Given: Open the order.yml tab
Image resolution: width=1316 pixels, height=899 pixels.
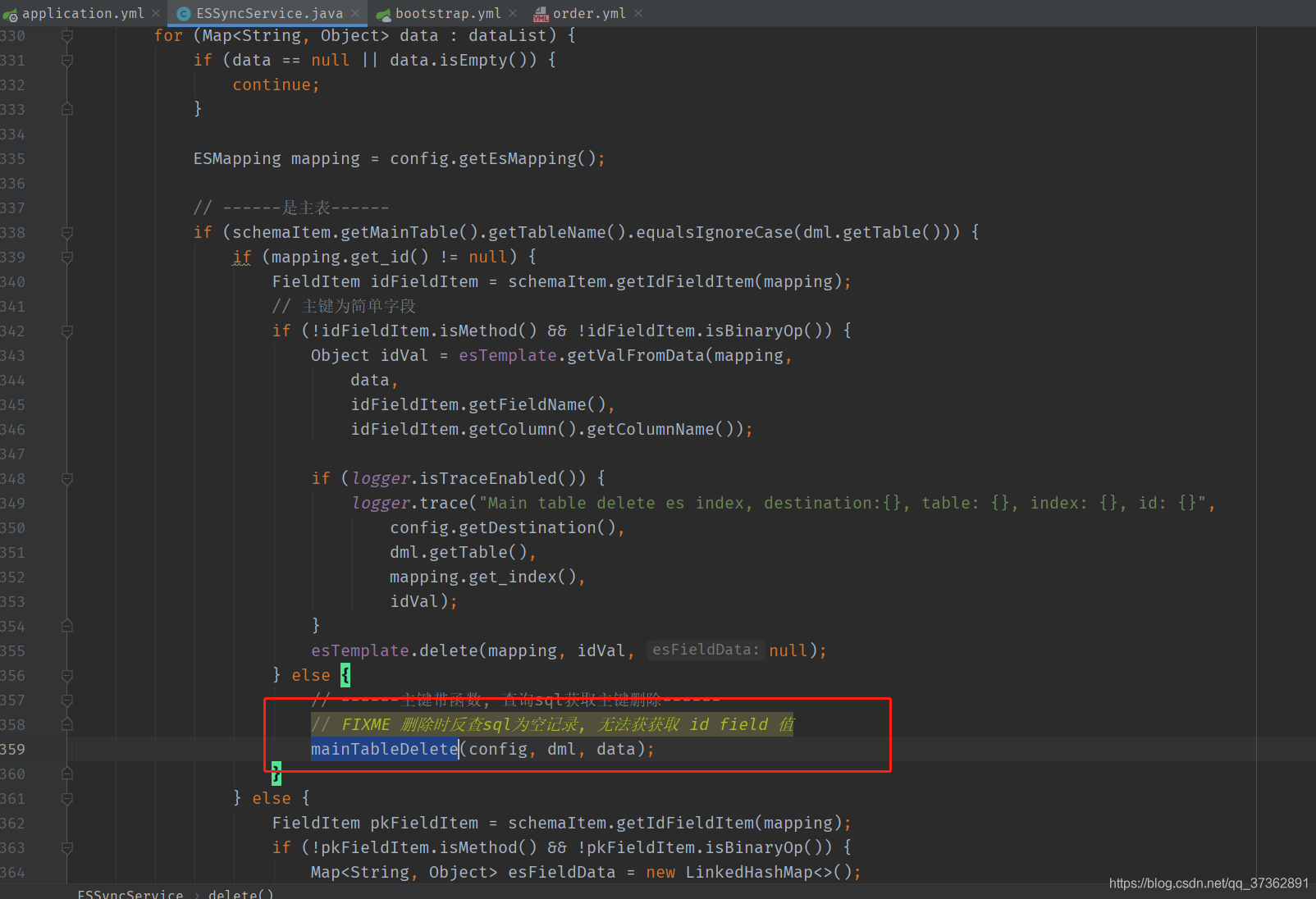Looking at the screenshot, I should tap(589, 13).
